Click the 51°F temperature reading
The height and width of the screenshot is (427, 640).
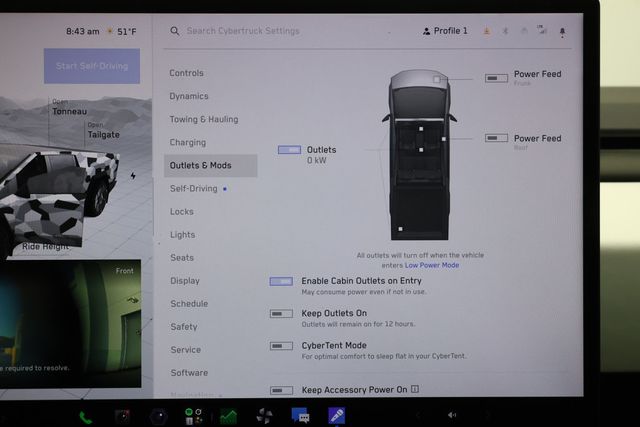pos(127,31)
